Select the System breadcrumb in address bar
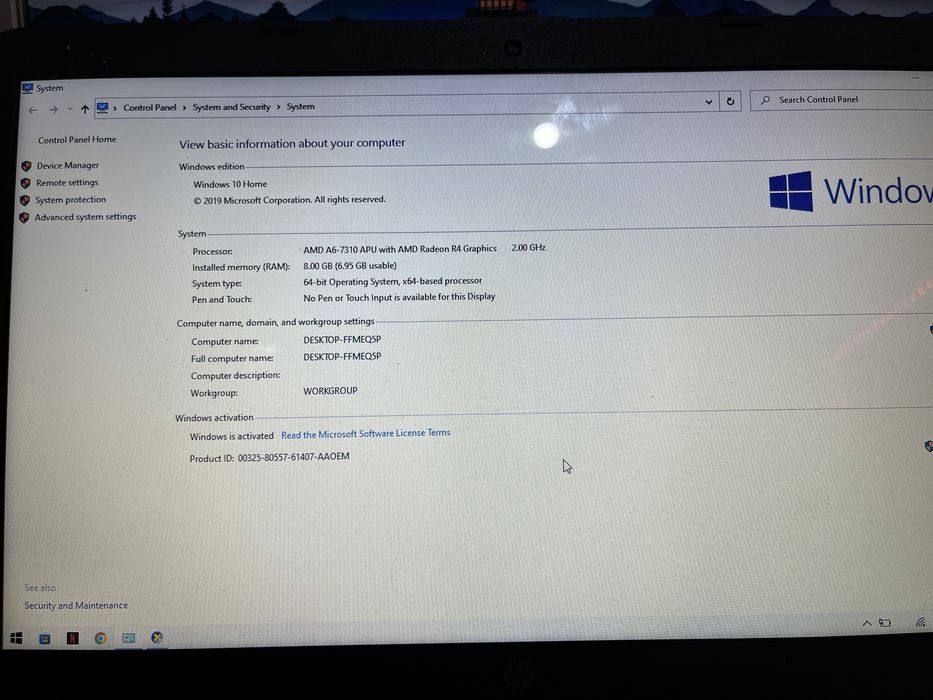Screen dimensions: 933x700 300,107
